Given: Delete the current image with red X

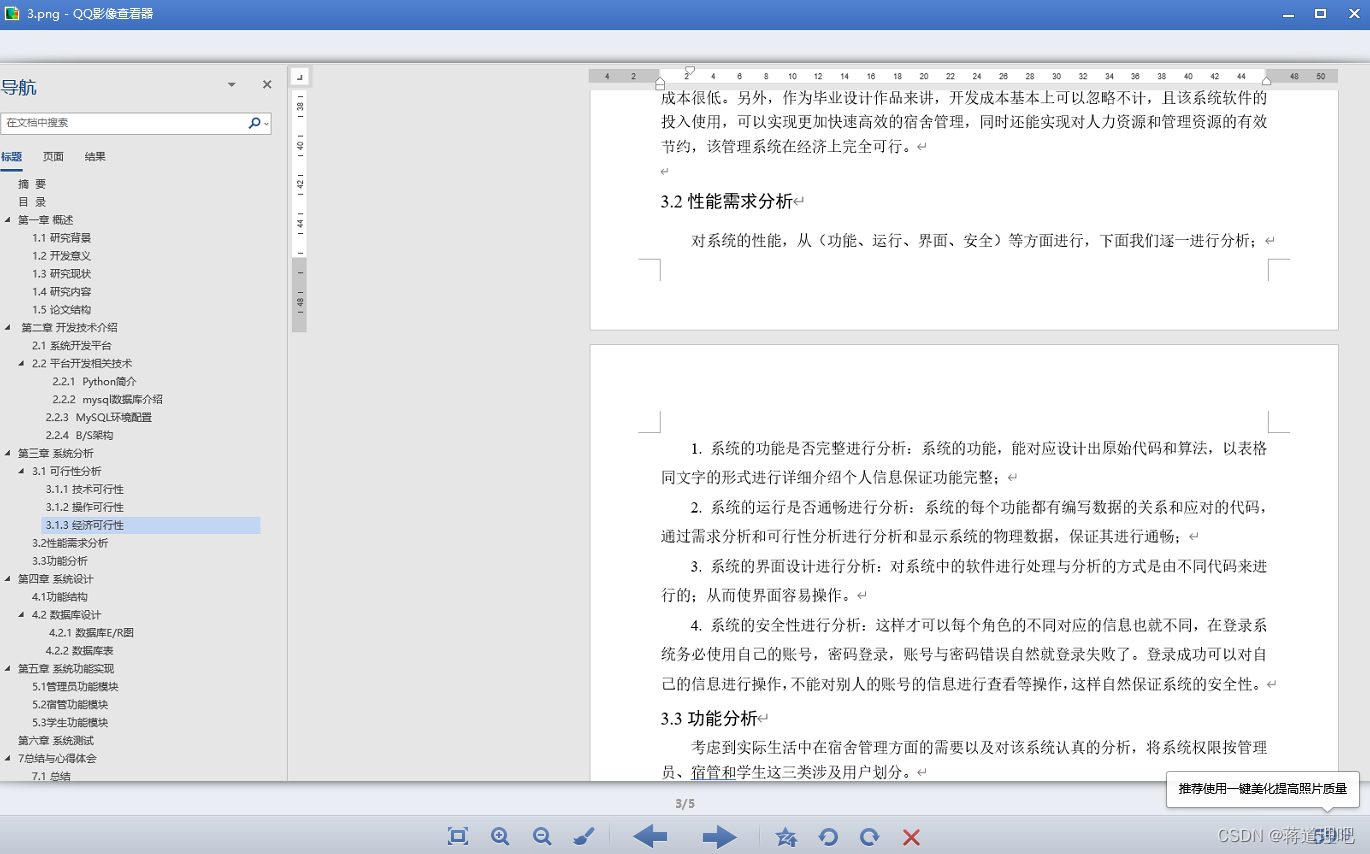Looking at the screenshot, I should click(x=911, y=837).
